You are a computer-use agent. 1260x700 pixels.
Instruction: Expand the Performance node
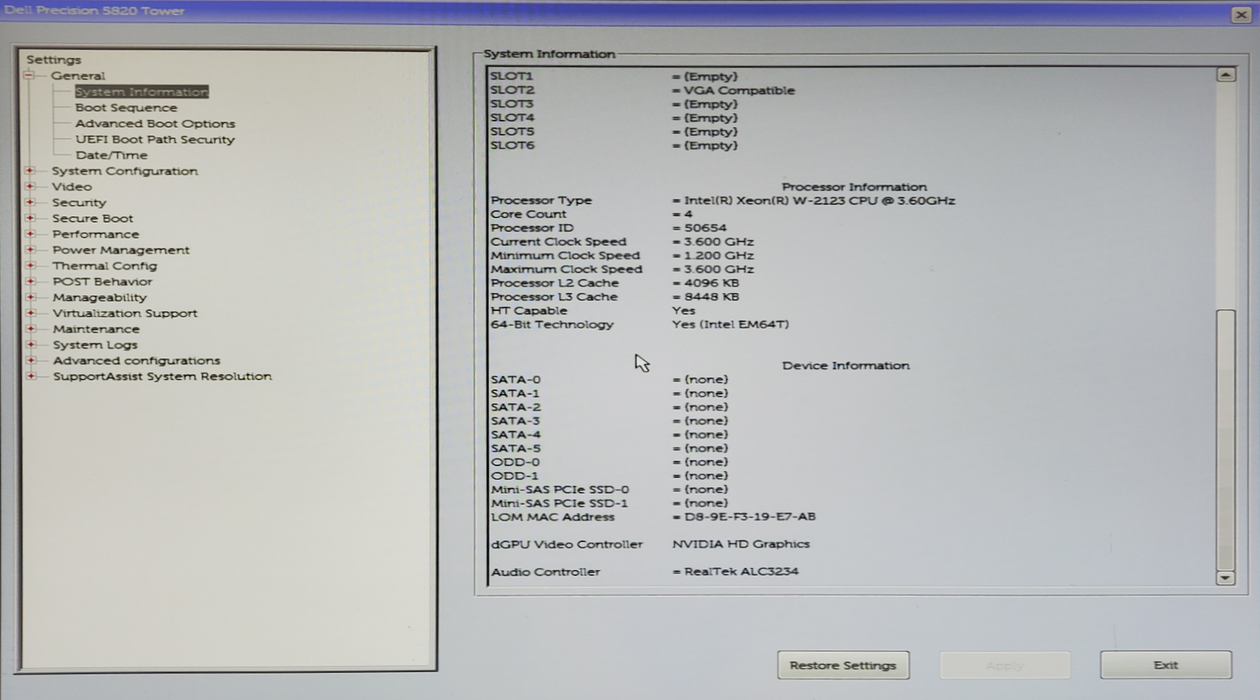(30, 234)
